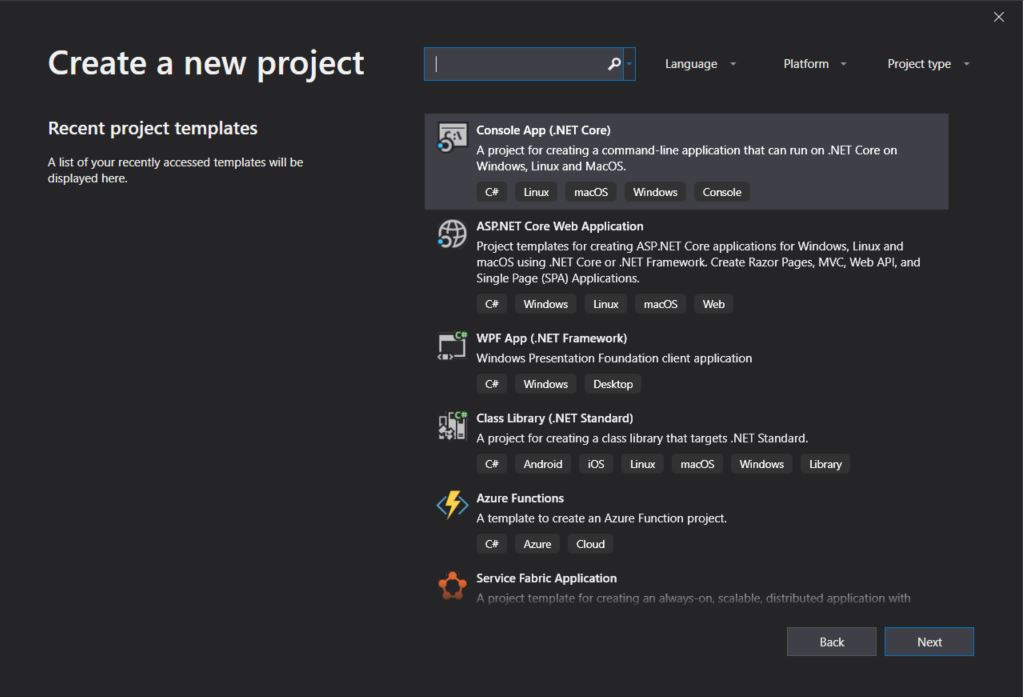Click the ASP.NET Core Web Application globe icon
The height and width of the screenshot is (697, 1024).
click(452, 234)
